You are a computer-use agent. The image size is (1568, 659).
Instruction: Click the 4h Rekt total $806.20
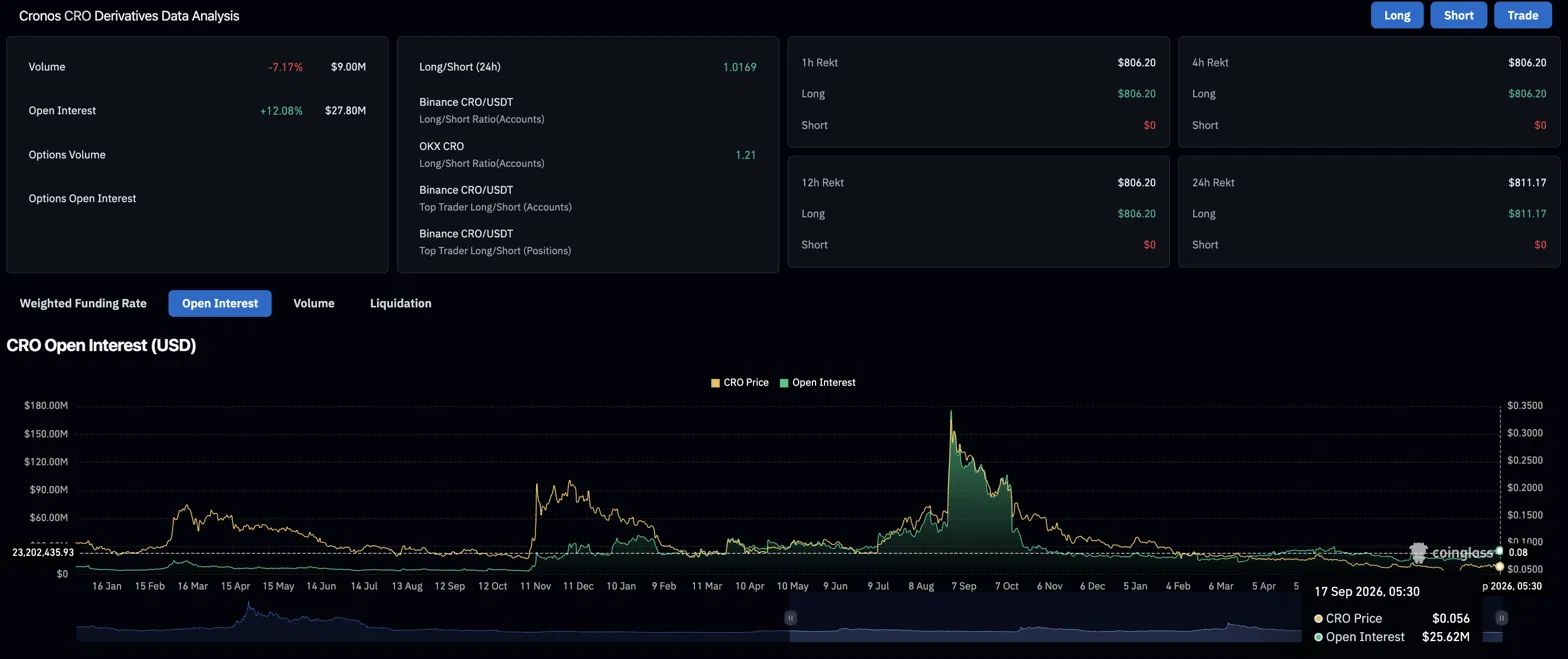(1526, 63)
